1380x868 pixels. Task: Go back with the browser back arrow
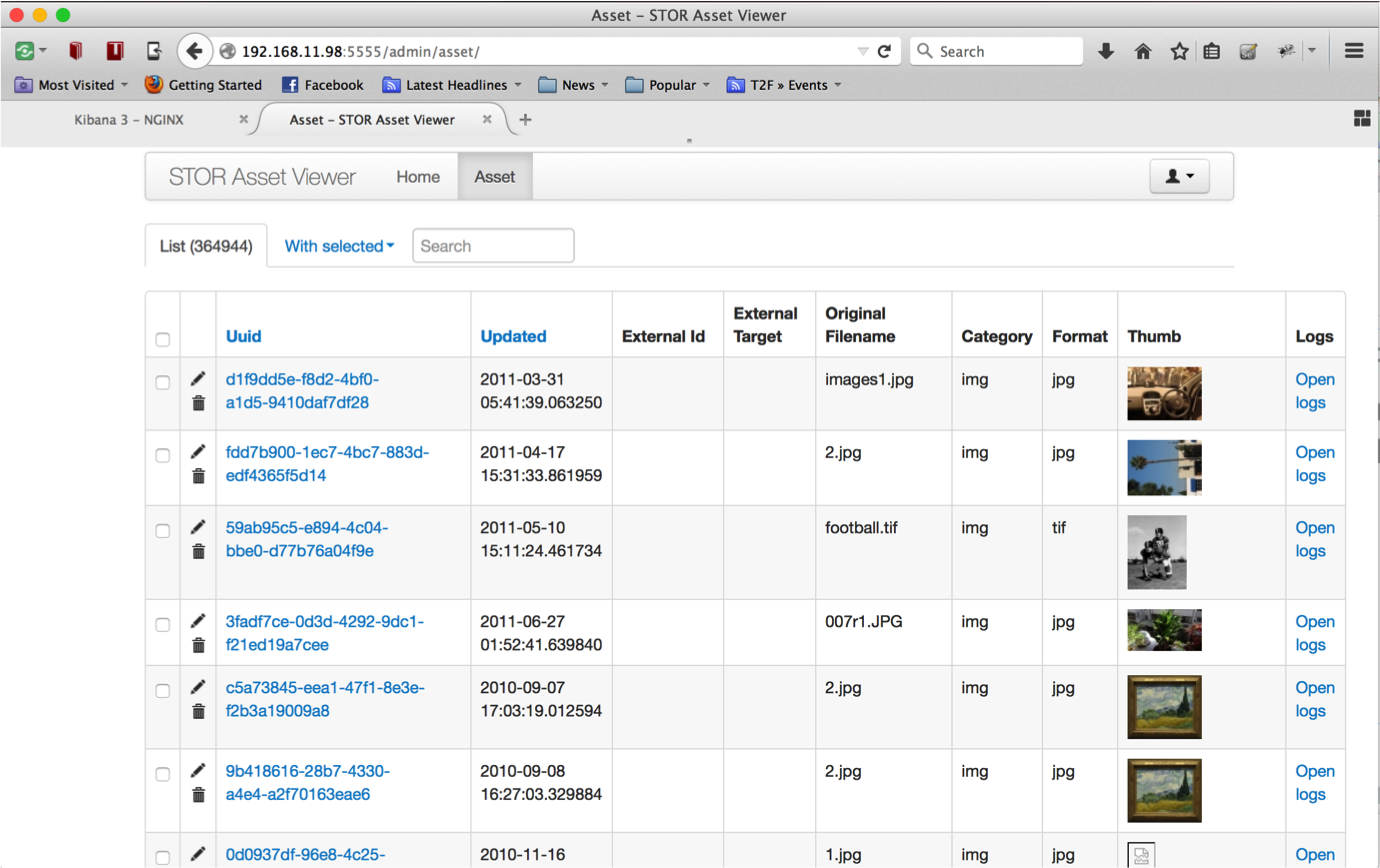(194, 51)
